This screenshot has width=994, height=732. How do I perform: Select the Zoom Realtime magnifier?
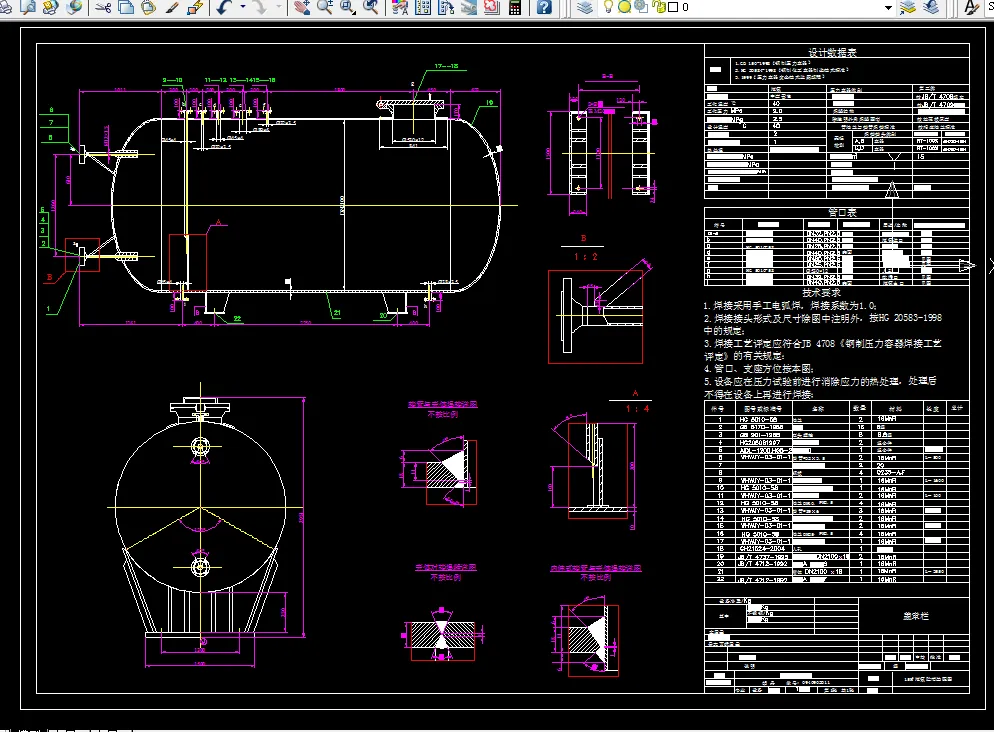coord(325,7)
